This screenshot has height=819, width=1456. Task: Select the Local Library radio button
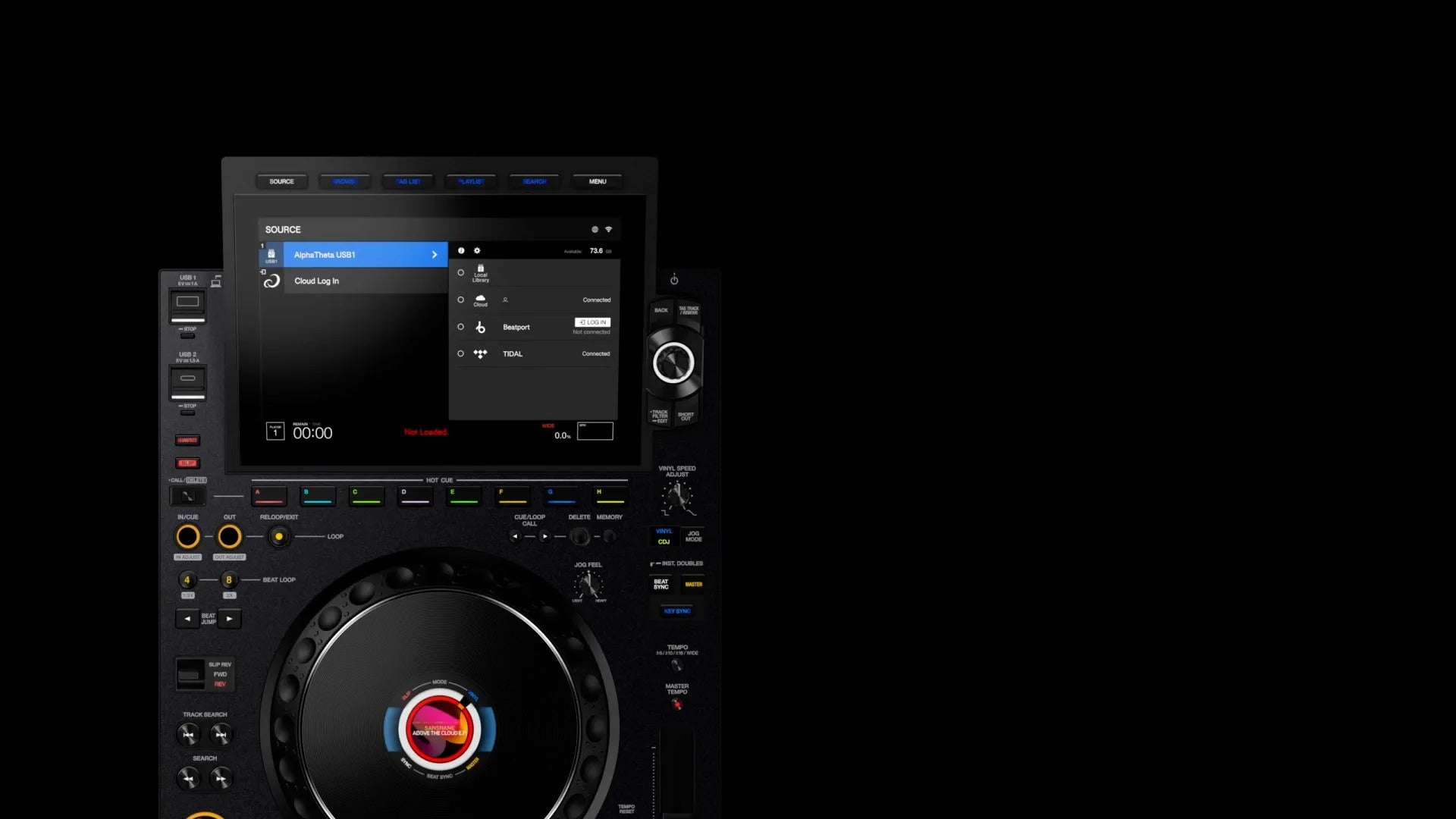click(x=460, y=272)
